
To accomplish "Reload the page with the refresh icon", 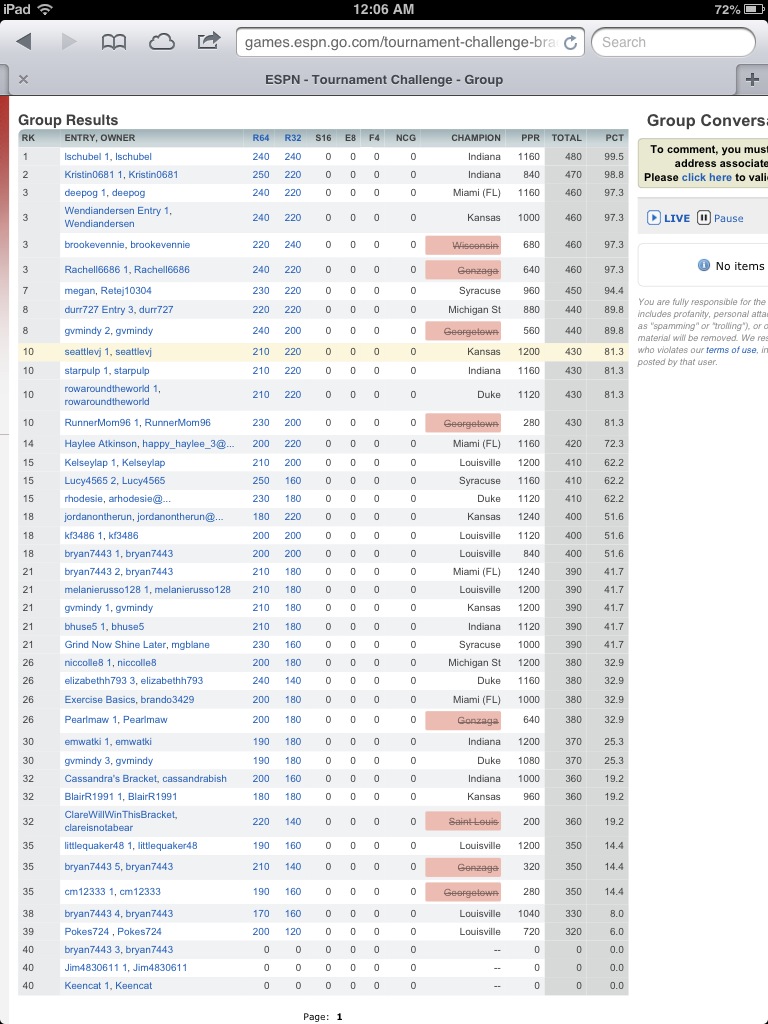I will [570, 42].
